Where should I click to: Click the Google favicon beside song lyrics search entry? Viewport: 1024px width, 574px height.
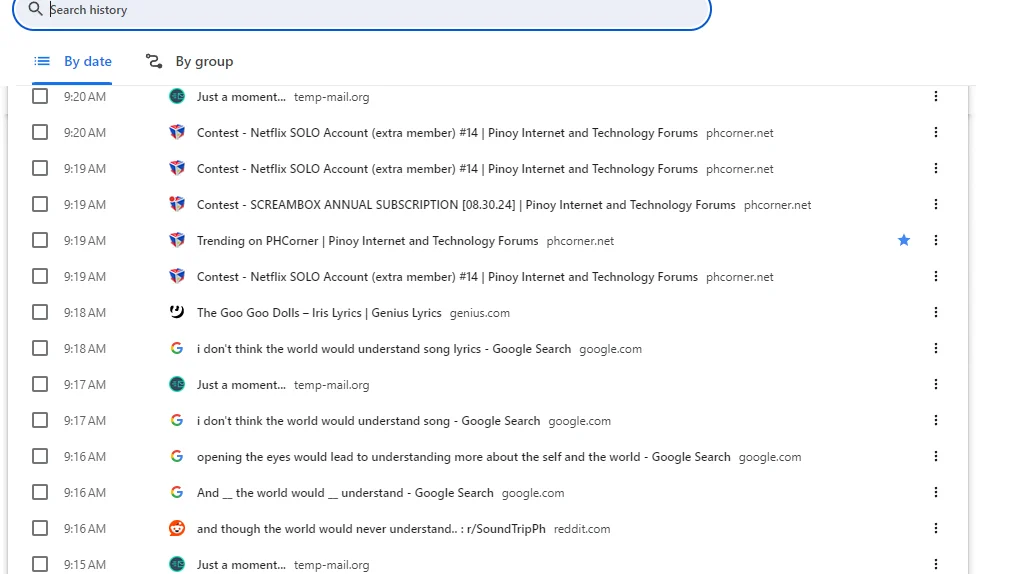177,348
